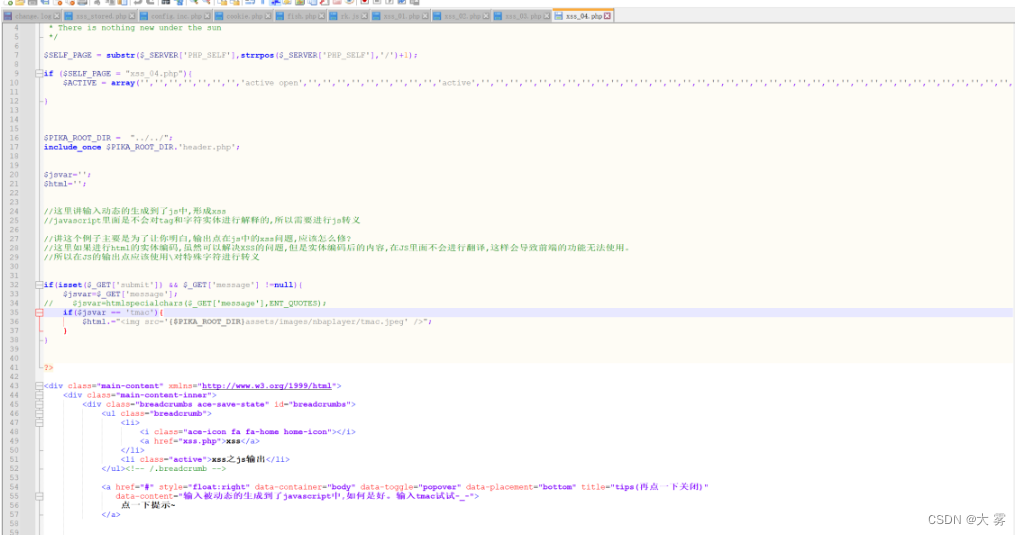The width and height of the screenshot is (1021, 535).
Task: Click the '$SELF_PAGE = substr' statement on line 7
Action: 231,55
